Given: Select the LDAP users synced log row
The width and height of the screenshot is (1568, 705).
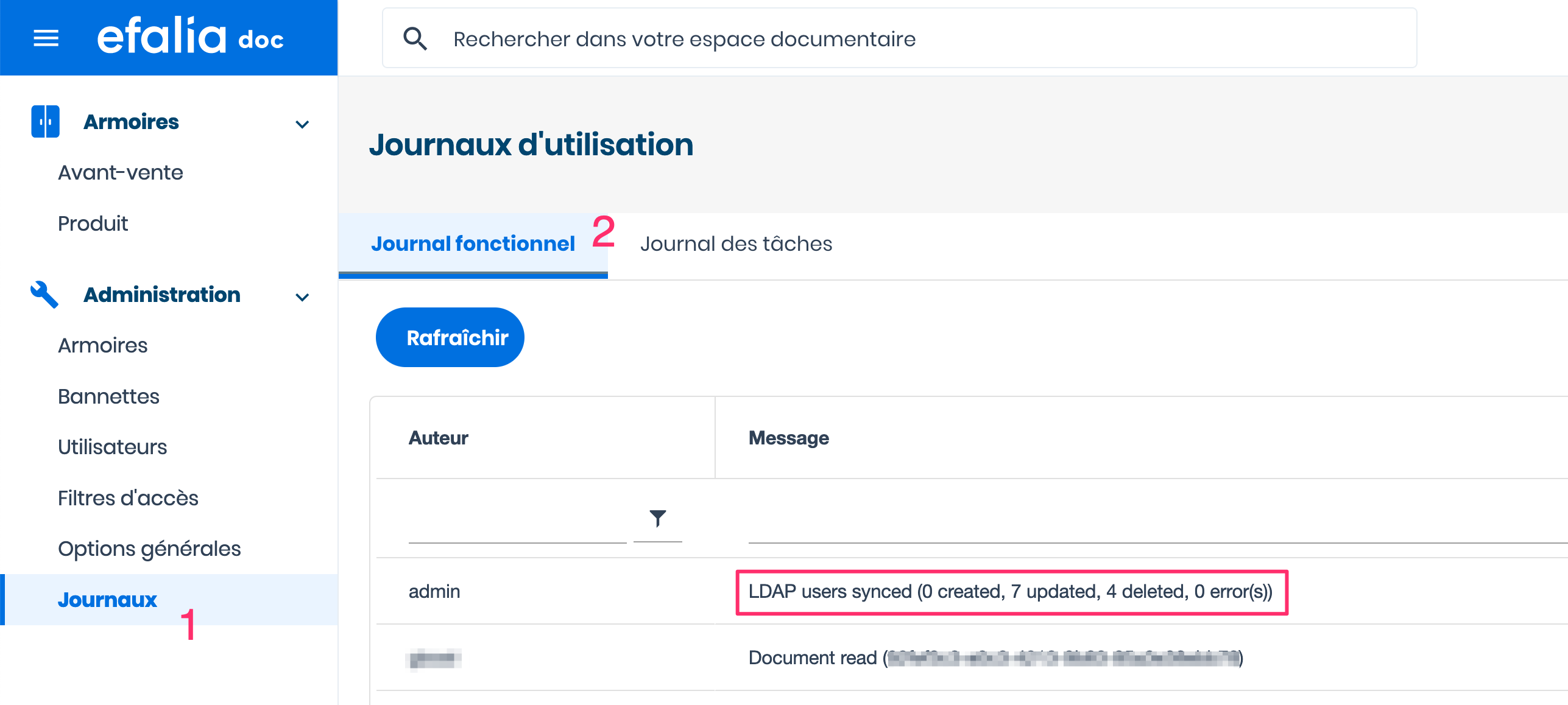Looking at the screenshot, I should pos(1011,592).
